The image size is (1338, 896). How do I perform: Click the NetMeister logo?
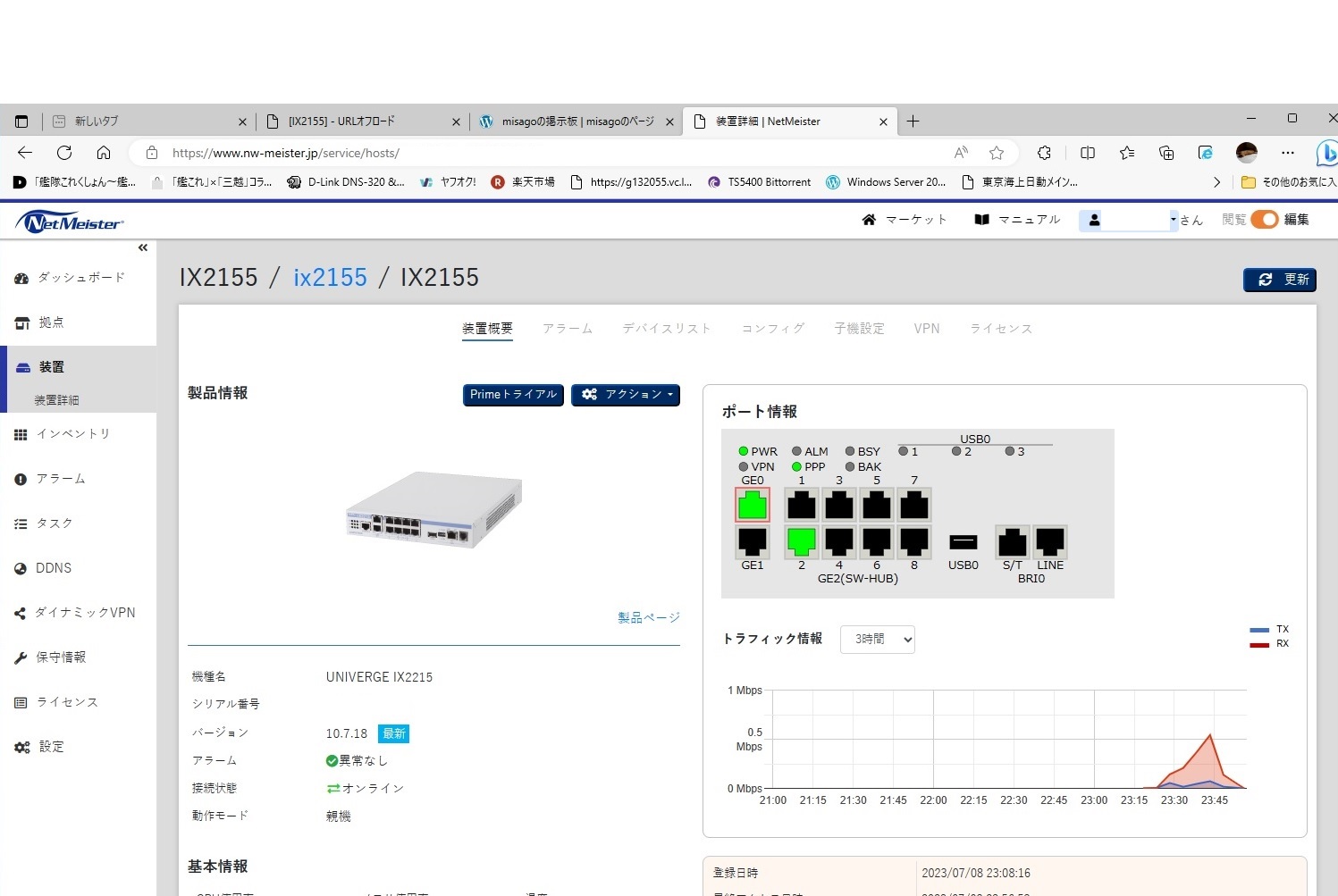[x=70, y=222]
